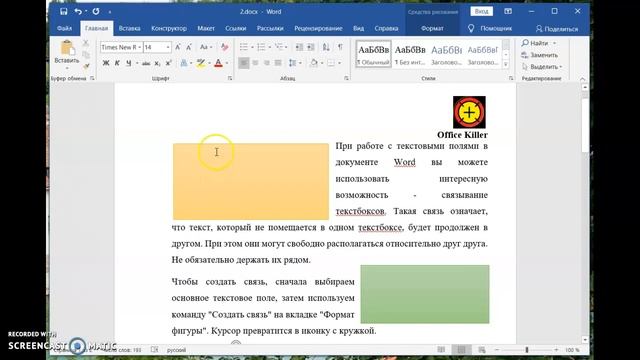The height and width of the screenshot is (360, 640).
Task: Expand the numbered list options
Action: point(270,47)
